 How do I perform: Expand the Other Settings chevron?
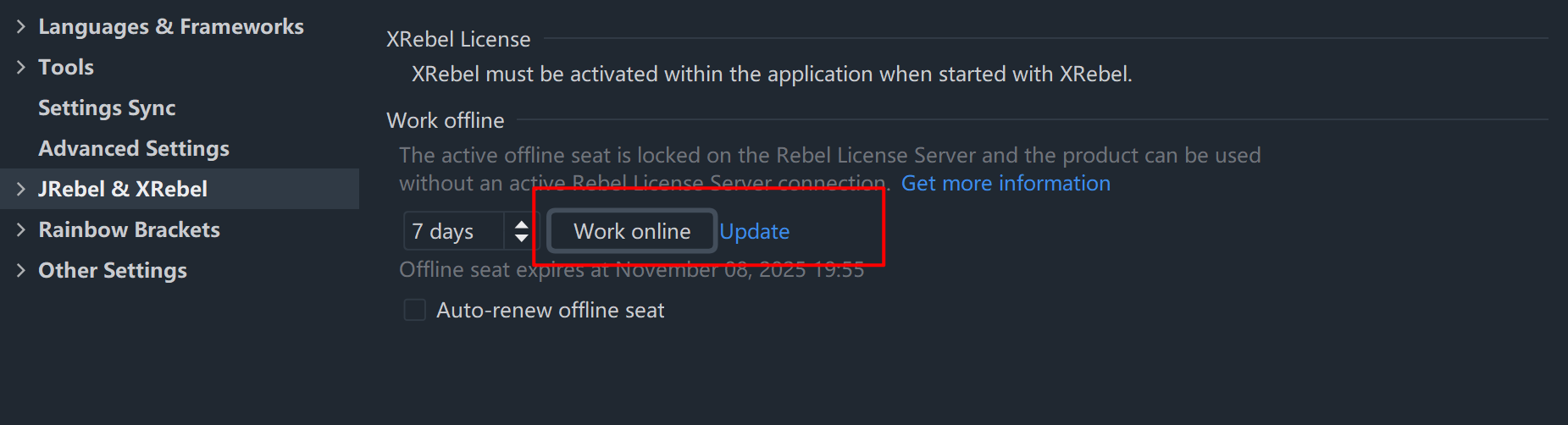[x=21, y=271]
